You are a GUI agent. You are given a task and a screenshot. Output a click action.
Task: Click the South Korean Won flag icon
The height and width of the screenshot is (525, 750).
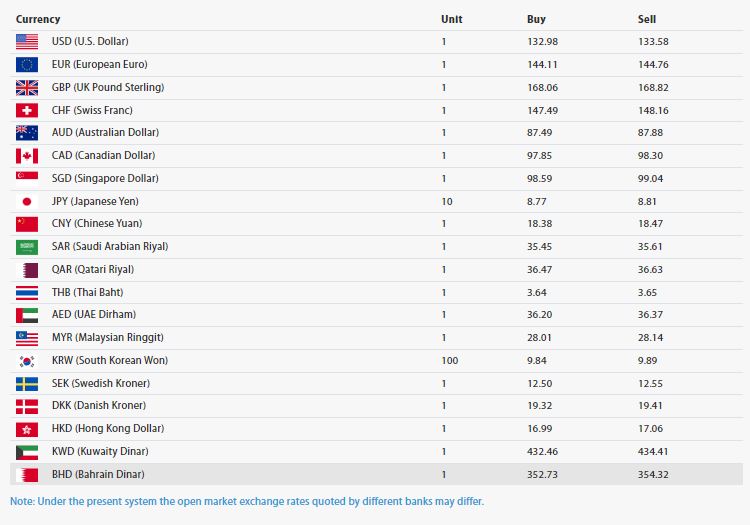[27, 361]
